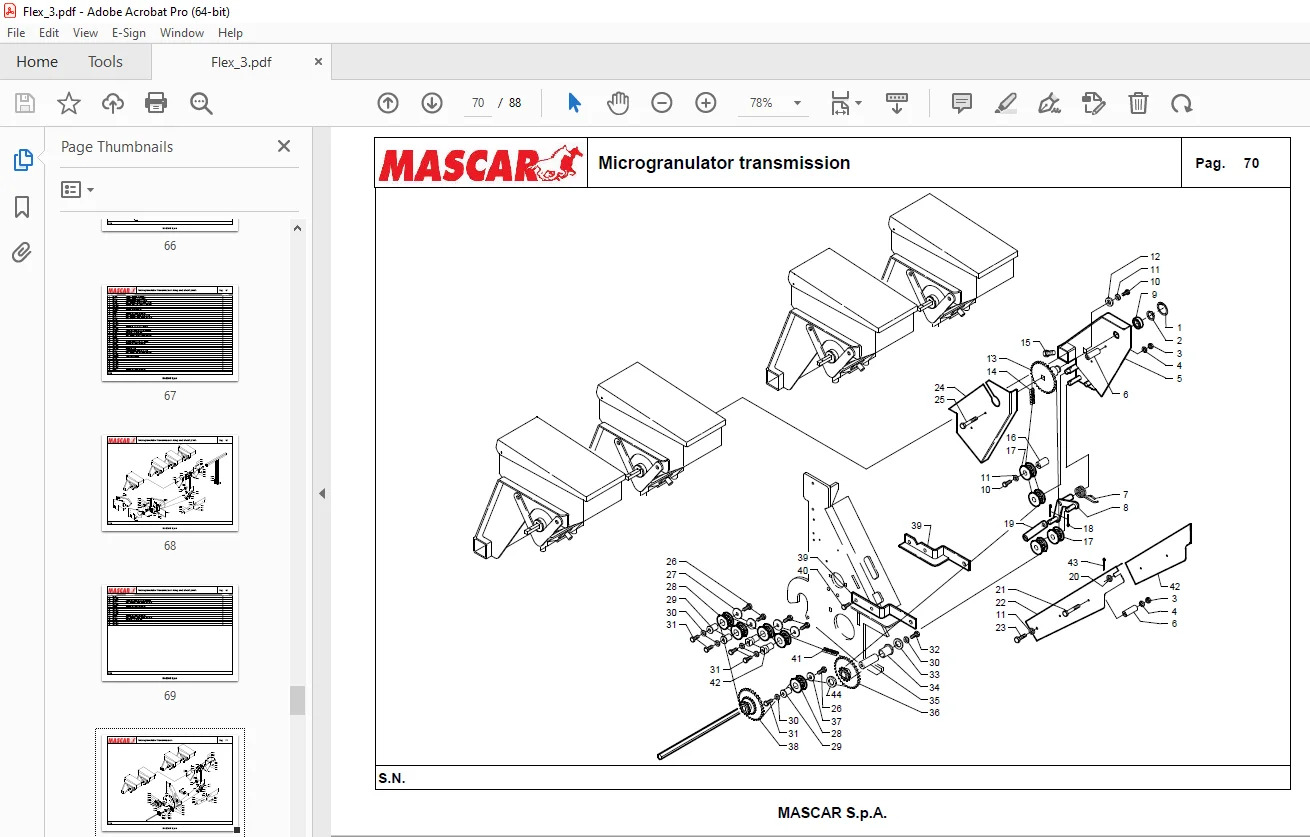The width and height of the screenshot is (1310, 837).
Task: Select the highlighted page 70 thumbnail
Action: (170, 781)
